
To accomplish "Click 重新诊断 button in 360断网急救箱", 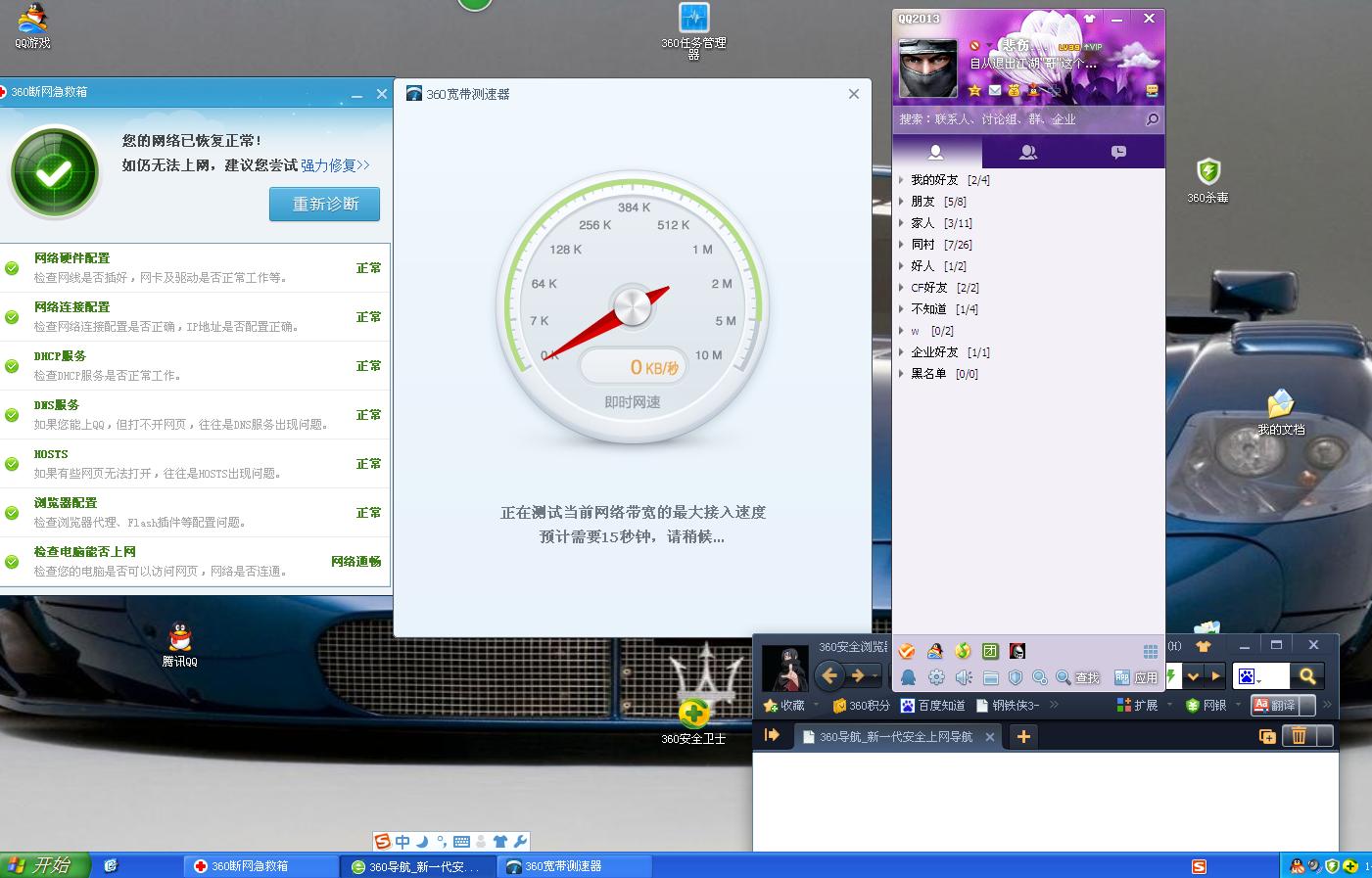I will 324,204.
